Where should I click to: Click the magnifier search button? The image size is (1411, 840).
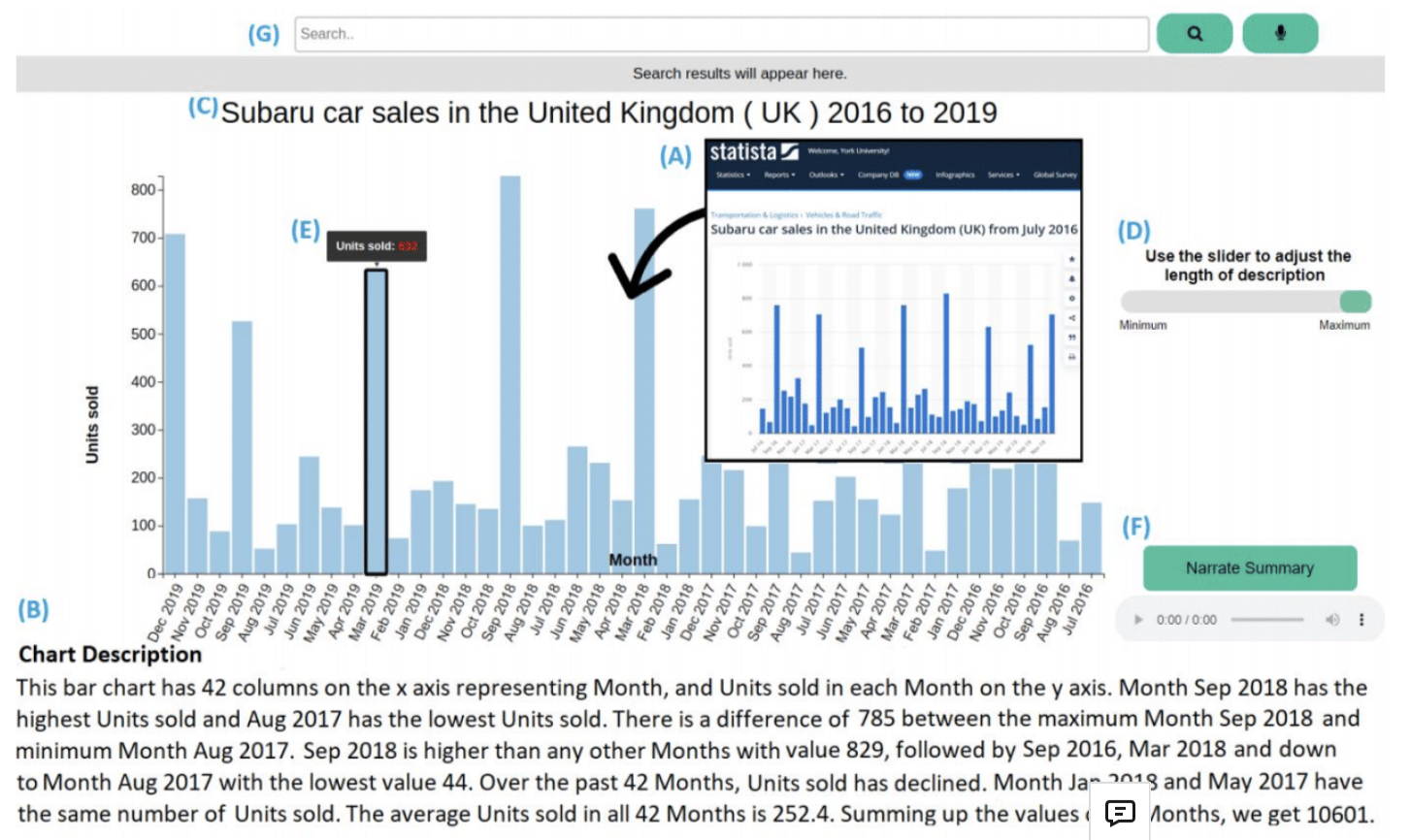point(1195,34)
